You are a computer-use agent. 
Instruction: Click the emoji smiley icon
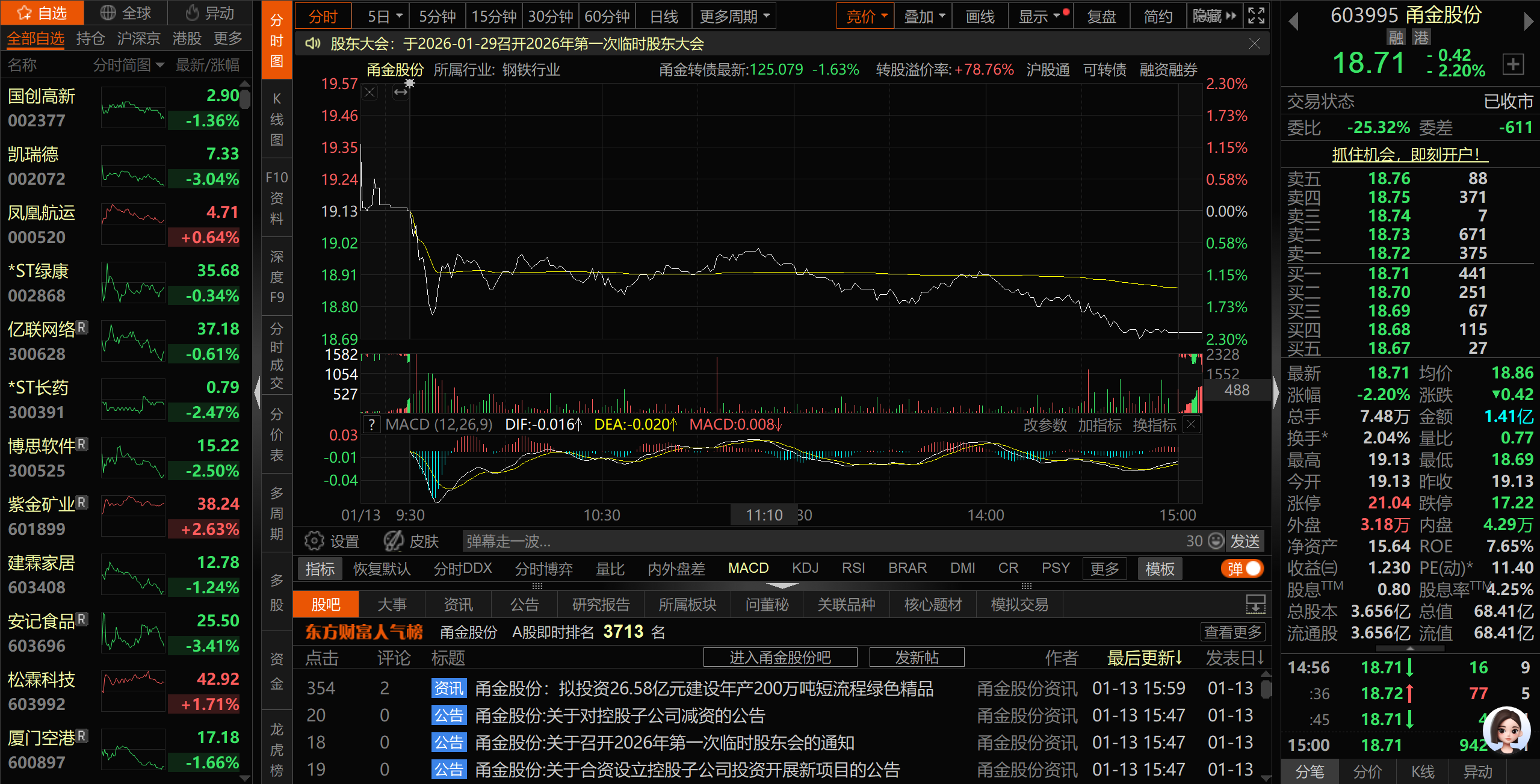click(x=1216, y=541)
